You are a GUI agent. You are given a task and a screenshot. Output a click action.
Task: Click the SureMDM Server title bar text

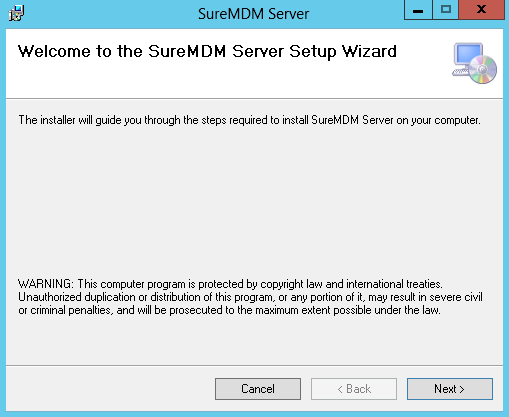pyautogui.click(x=253, y=14)
